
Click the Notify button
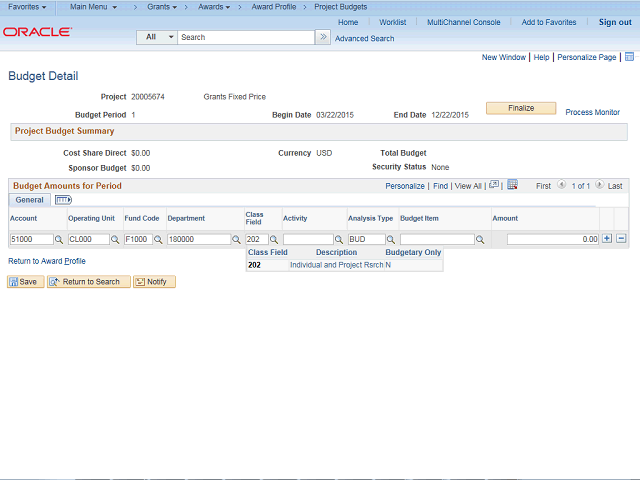tap(154, 282)
